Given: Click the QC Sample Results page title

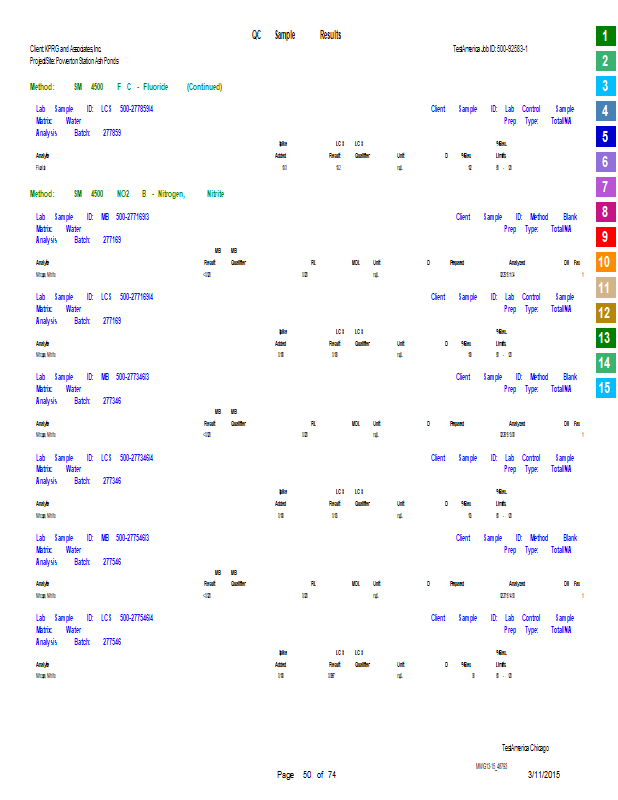Looking at the screenshot, I should 296,35.
